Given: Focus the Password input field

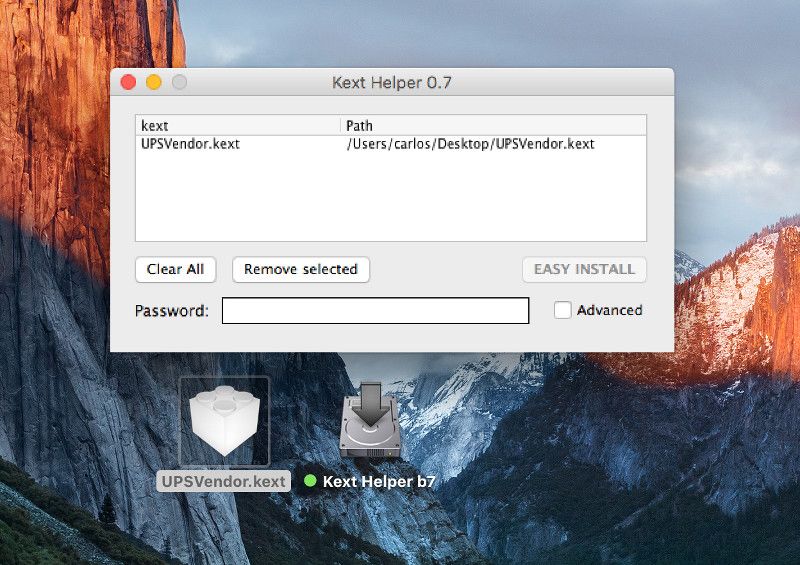Looking at the screenshot, I should point(376,310).
